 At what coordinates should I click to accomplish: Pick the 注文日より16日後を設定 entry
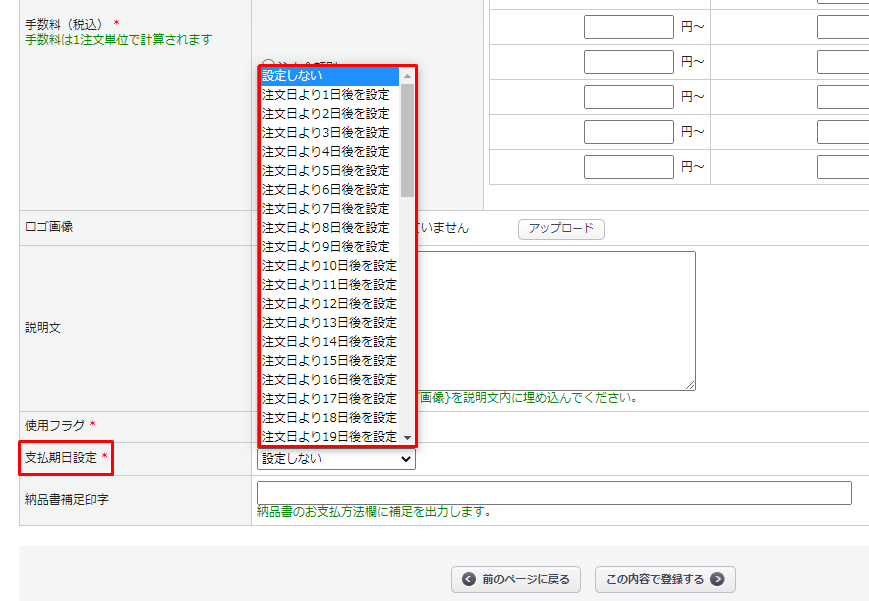coord(329,379)
